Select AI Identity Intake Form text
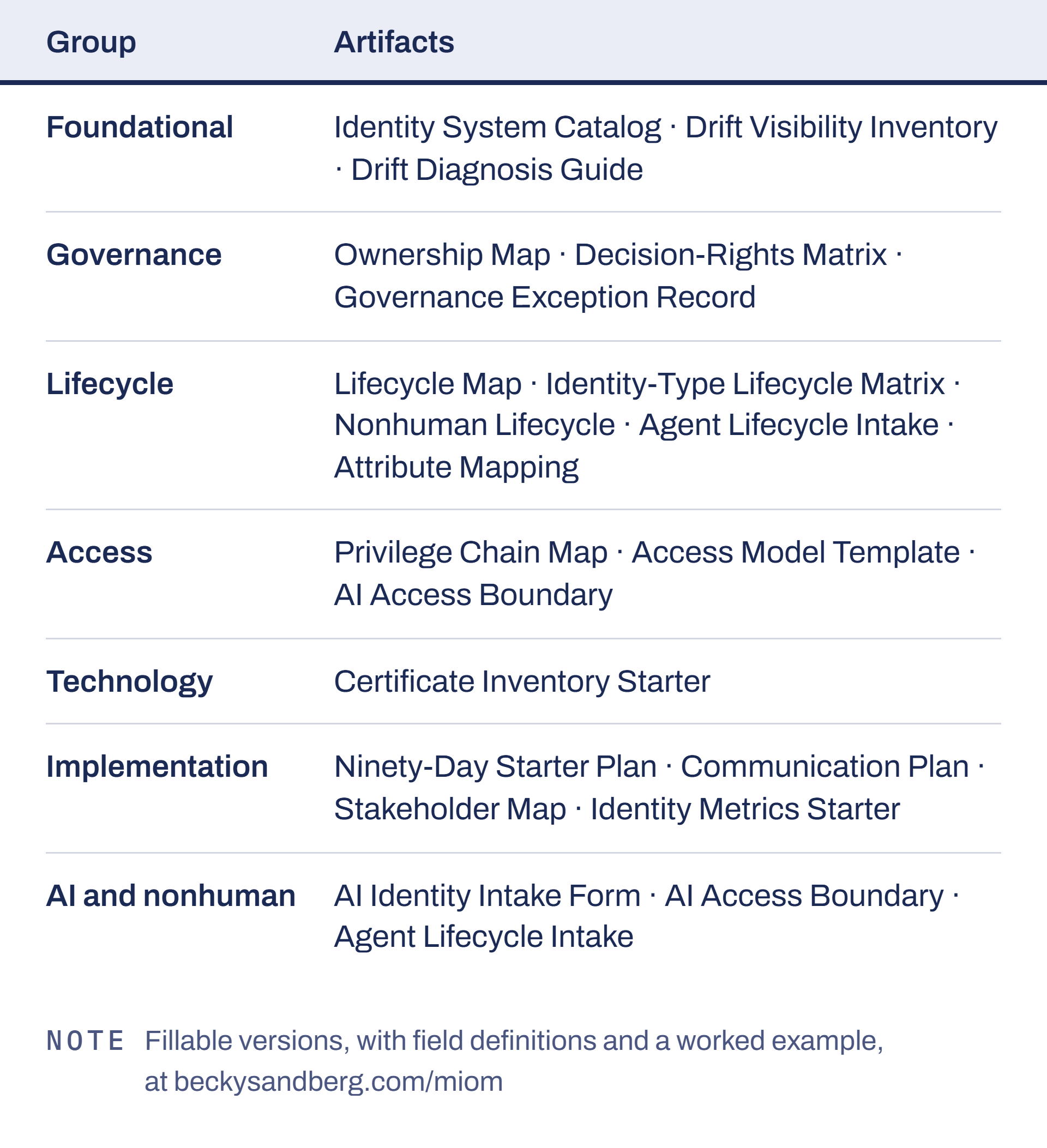This screenshot has height=1148, width=1047. pos(487,896)
